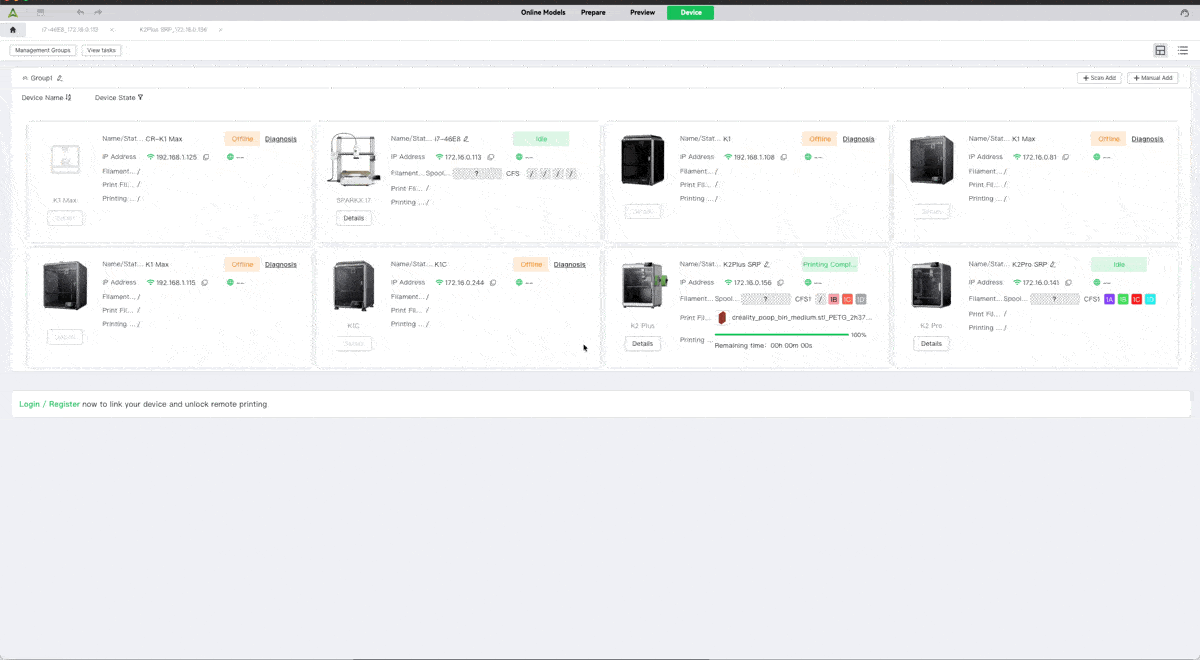
Task: Click the SPARKX i7 printer thumbnail
Action: [x=353, y=161]
